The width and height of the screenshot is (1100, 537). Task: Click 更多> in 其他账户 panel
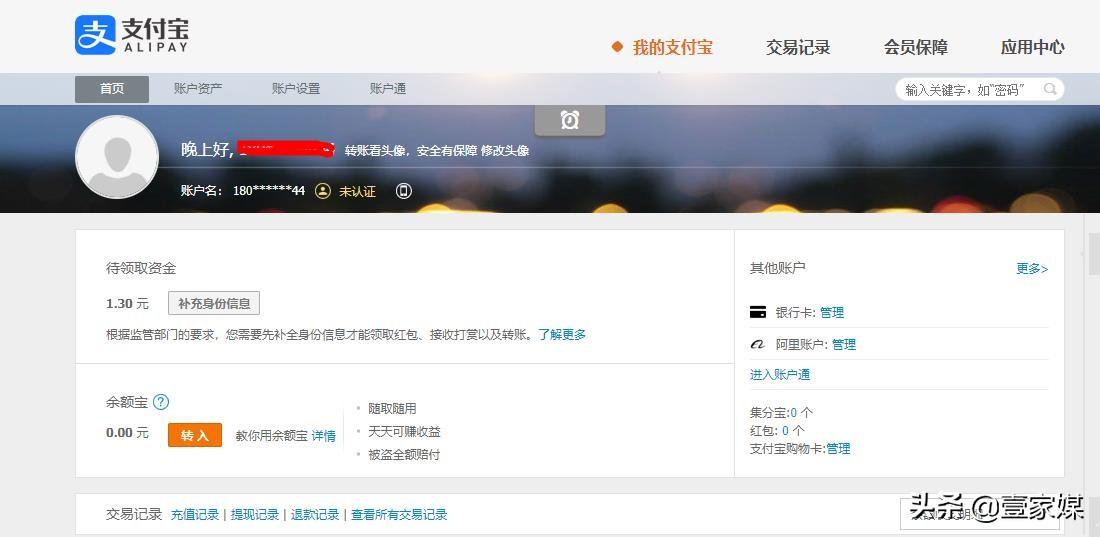click(1032, 269)
